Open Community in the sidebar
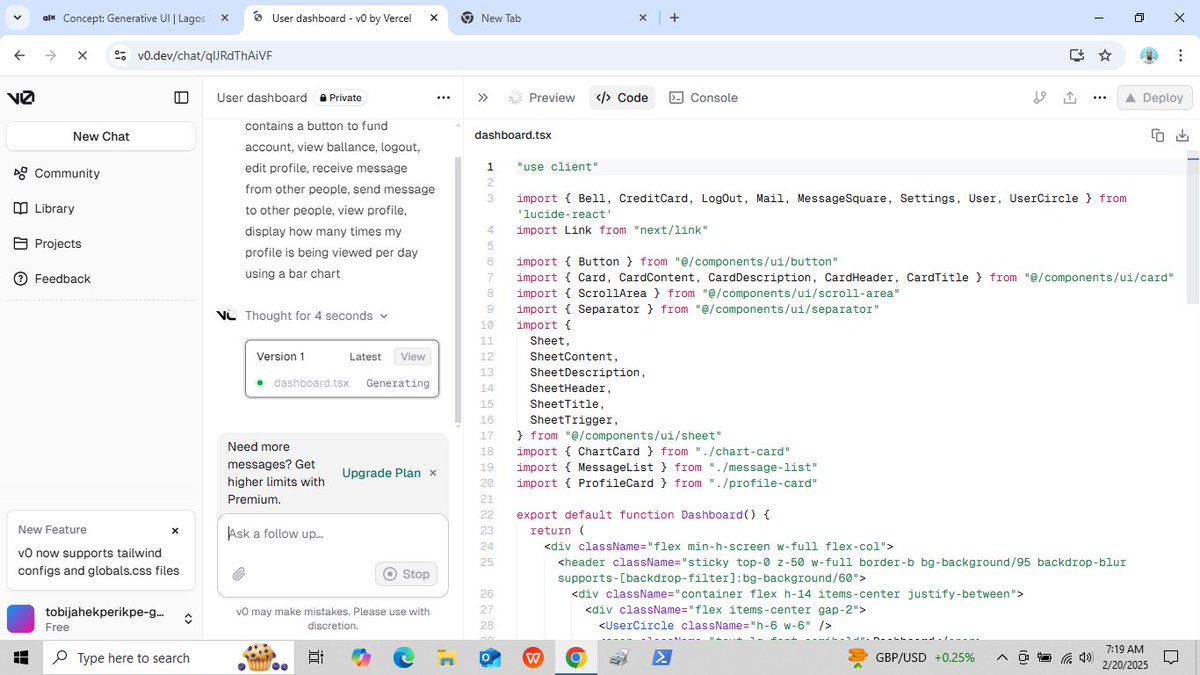Viewport: 1200px width, 675px height. coord(57,173)
